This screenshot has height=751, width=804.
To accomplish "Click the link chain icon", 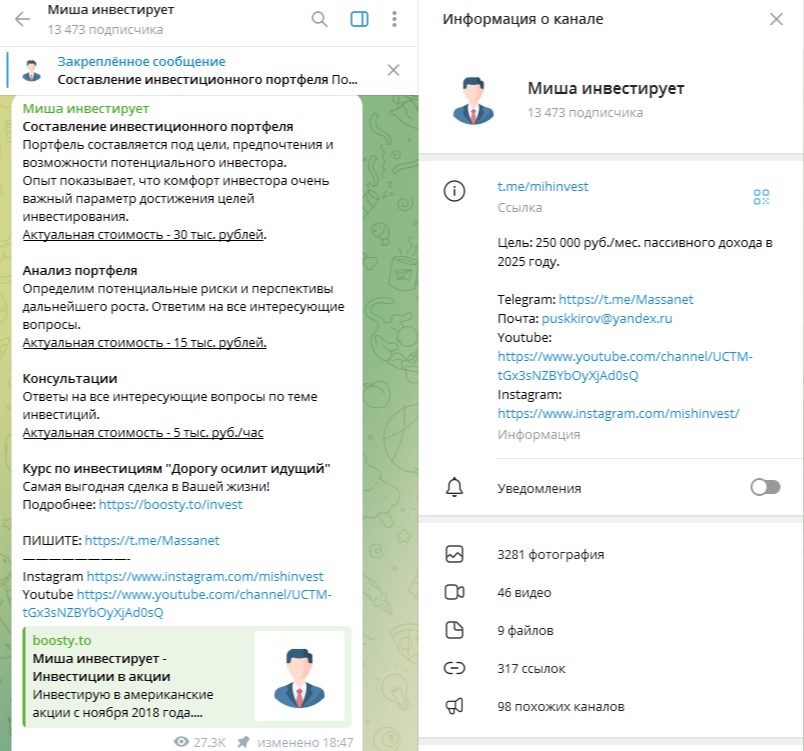I will coord(454,668).
